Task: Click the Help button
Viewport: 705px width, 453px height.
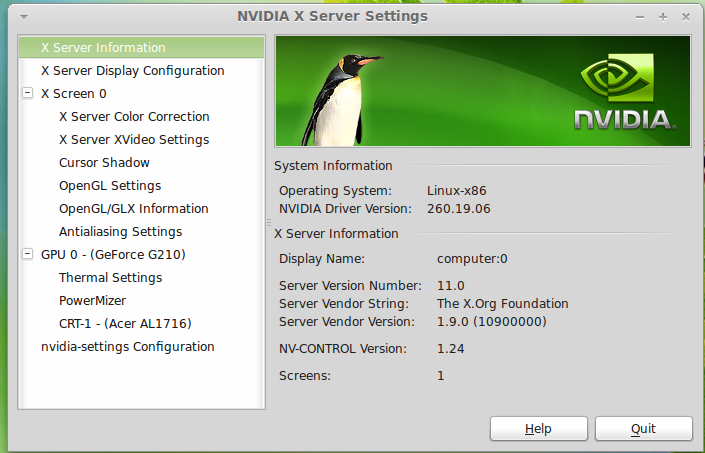Action: pos(539,429)
